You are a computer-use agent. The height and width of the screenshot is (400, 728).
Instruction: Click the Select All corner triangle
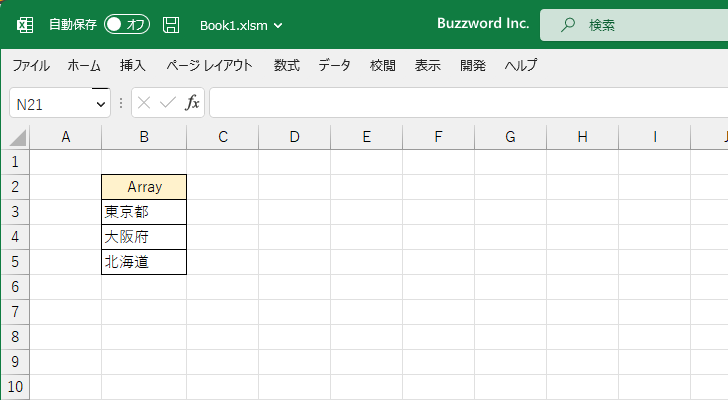pos(18,138)
